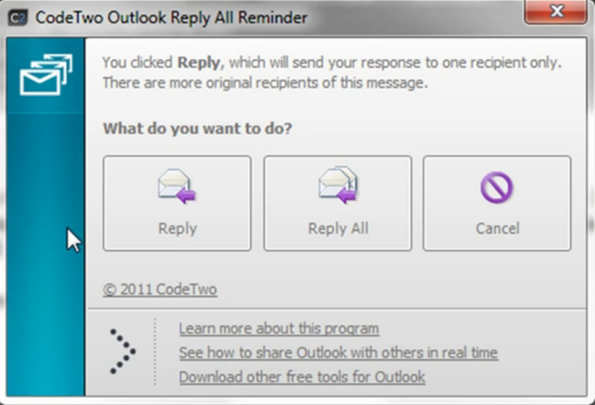Screen dimensions: 595x405
Task: Open the © 2011 CodeTwo link
Action: (x=160, y=290)
